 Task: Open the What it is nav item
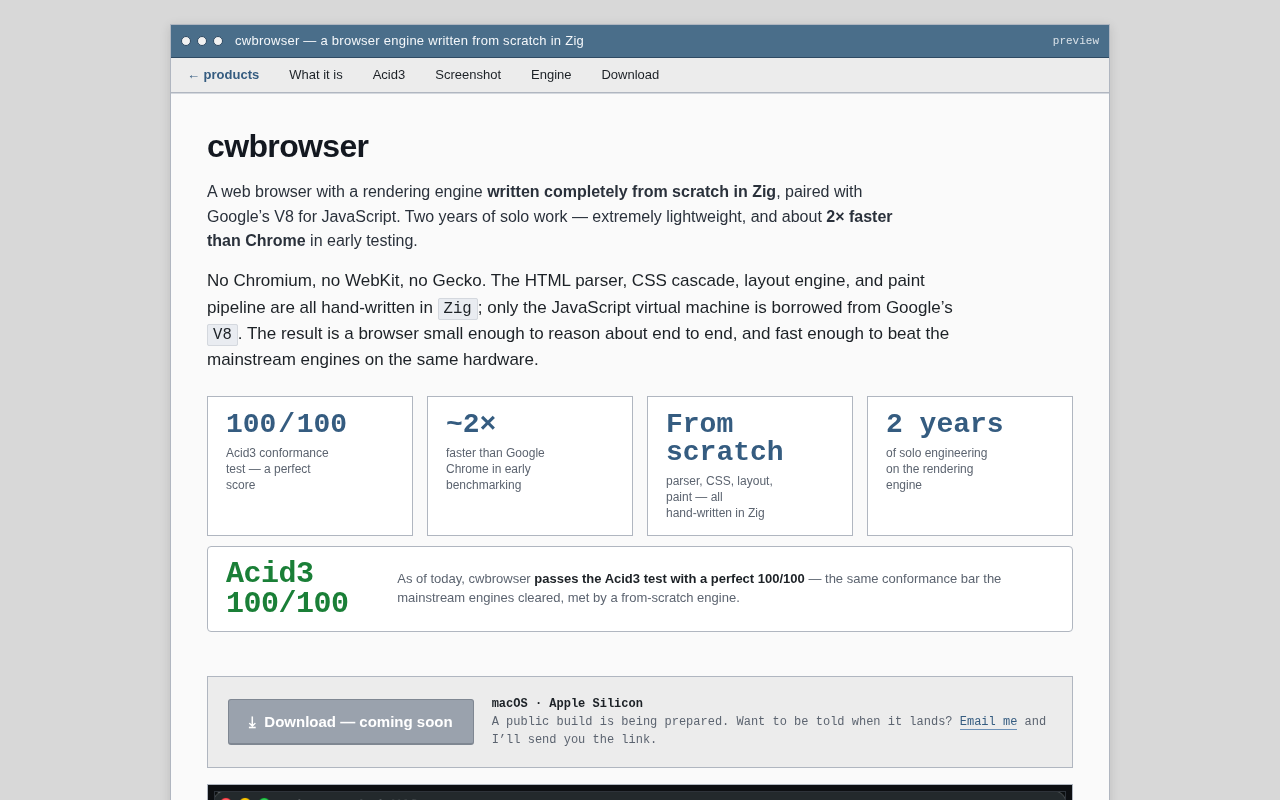pos(316,75)
